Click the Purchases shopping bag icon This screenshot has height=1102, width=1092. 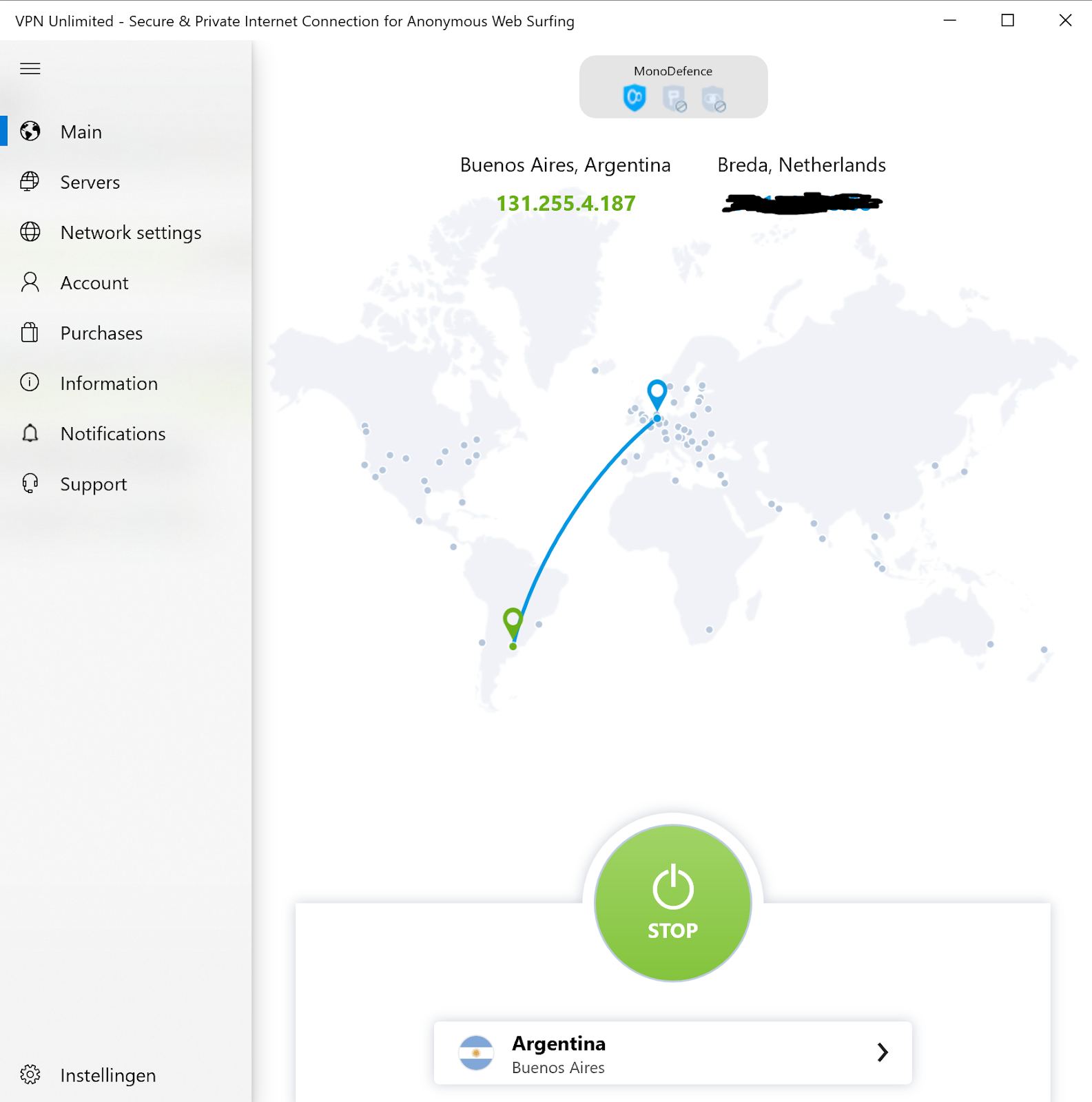30,333
